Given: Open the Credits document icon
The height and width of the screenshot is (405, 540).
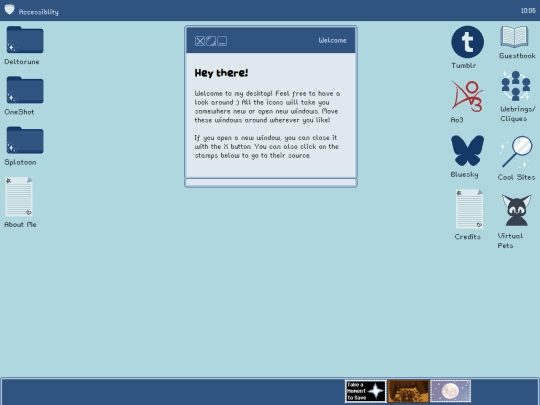Looking at the screenshot, I should pos(469,209).
